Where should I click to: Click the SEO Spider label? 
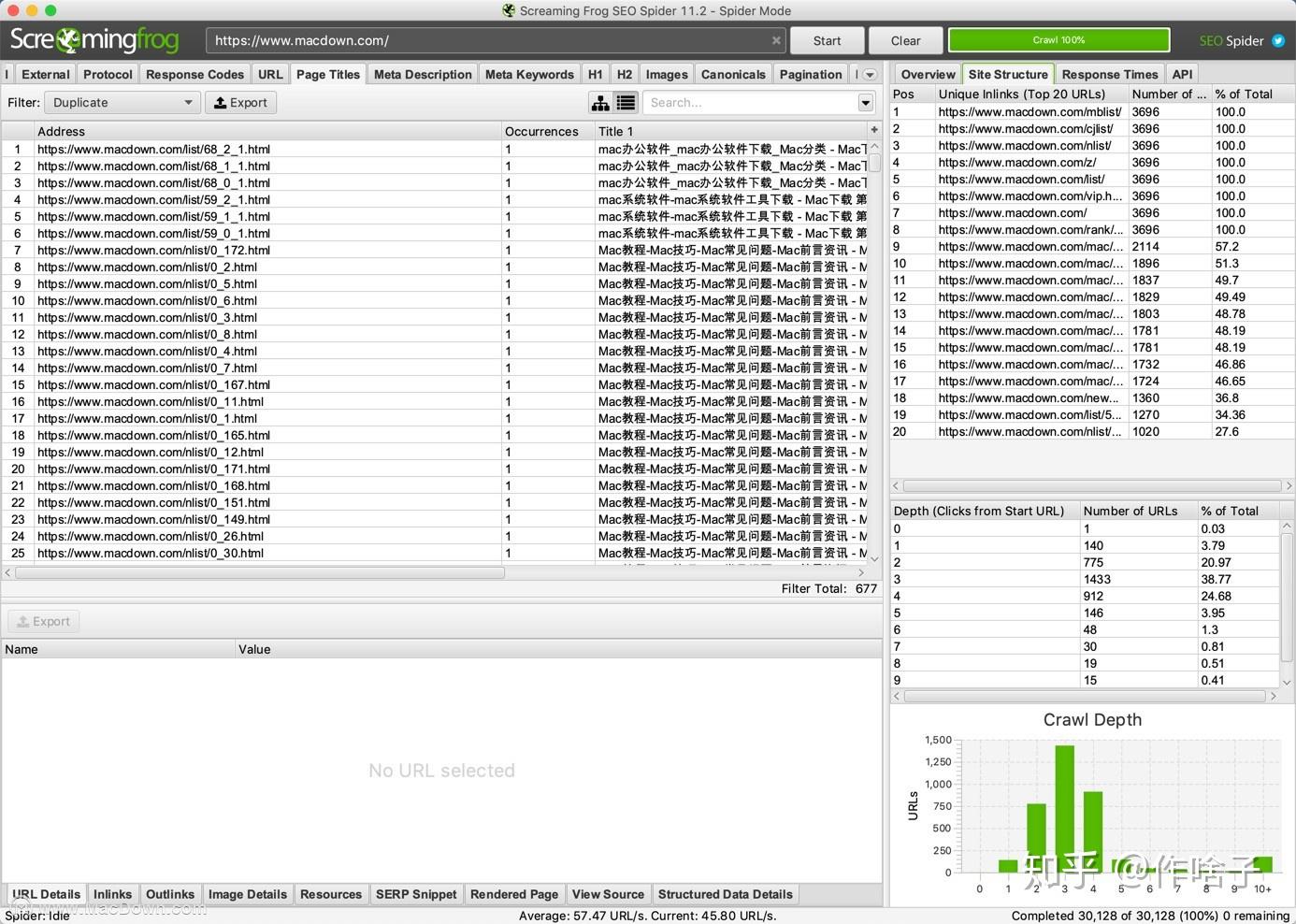point(1231,40)
